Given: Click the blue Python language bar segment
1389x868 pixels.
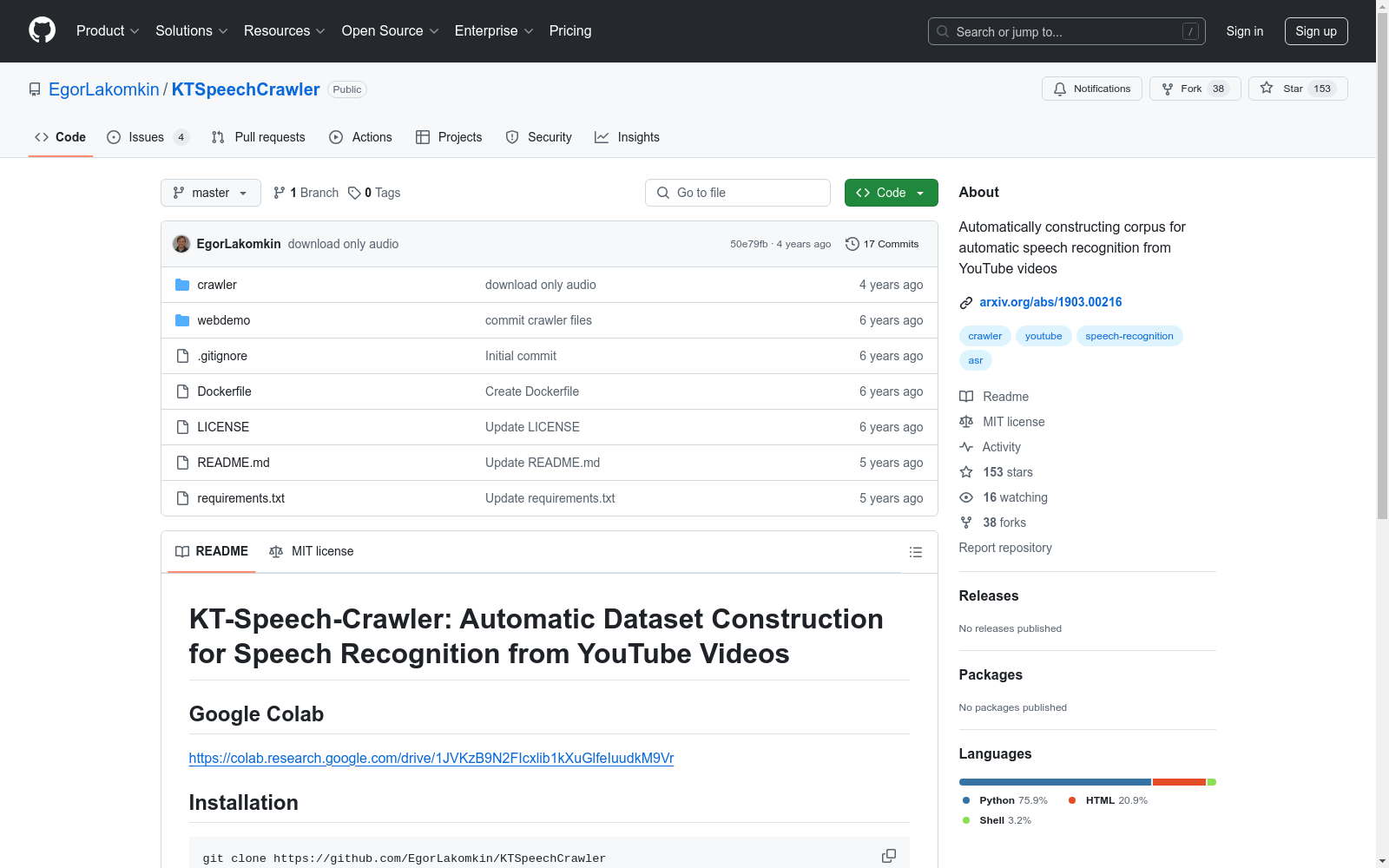Looking at the screenshot, I should click(1055, 782).
